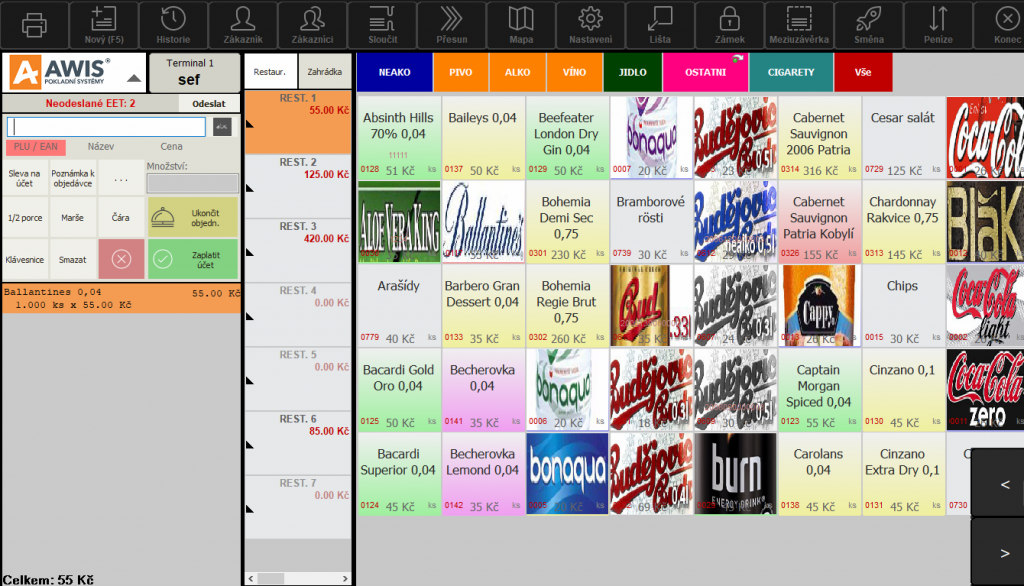This screenshot has height=586, width=1024.
Task: Expand the AWIS logo dropdown arrow
Action: [134, 78]
